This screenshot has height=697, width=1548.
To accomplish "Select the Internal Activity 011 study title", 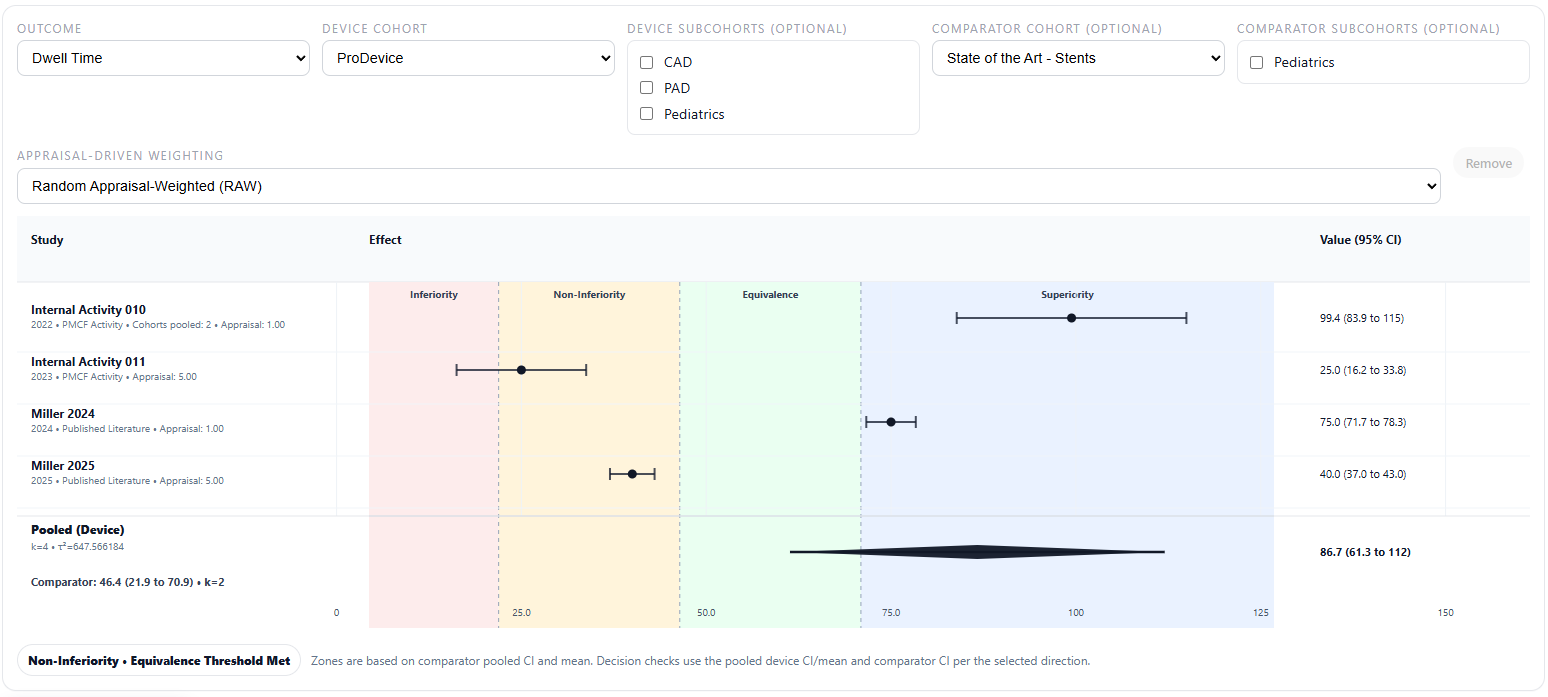I will 88,362.
